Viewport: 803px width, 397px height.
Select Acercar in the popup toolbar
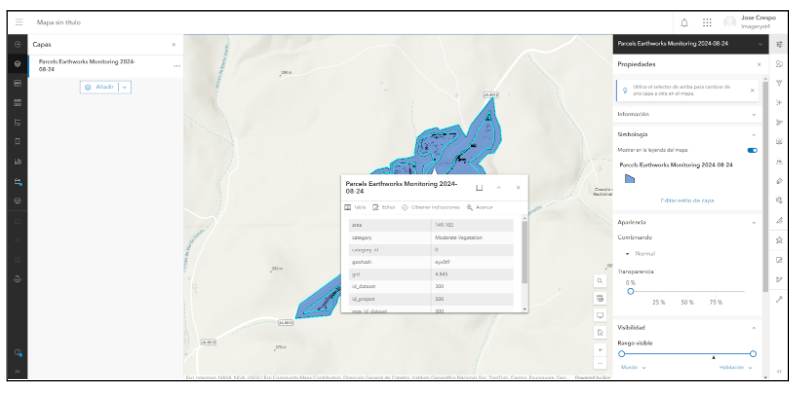tap(480, 207)
